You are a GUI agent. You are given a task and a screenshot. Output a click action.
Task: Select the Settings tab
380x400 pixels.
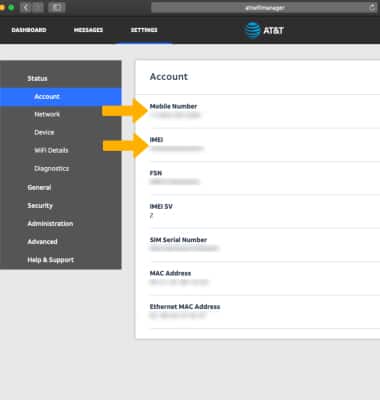pyautogui.click(x=144, y=30)
